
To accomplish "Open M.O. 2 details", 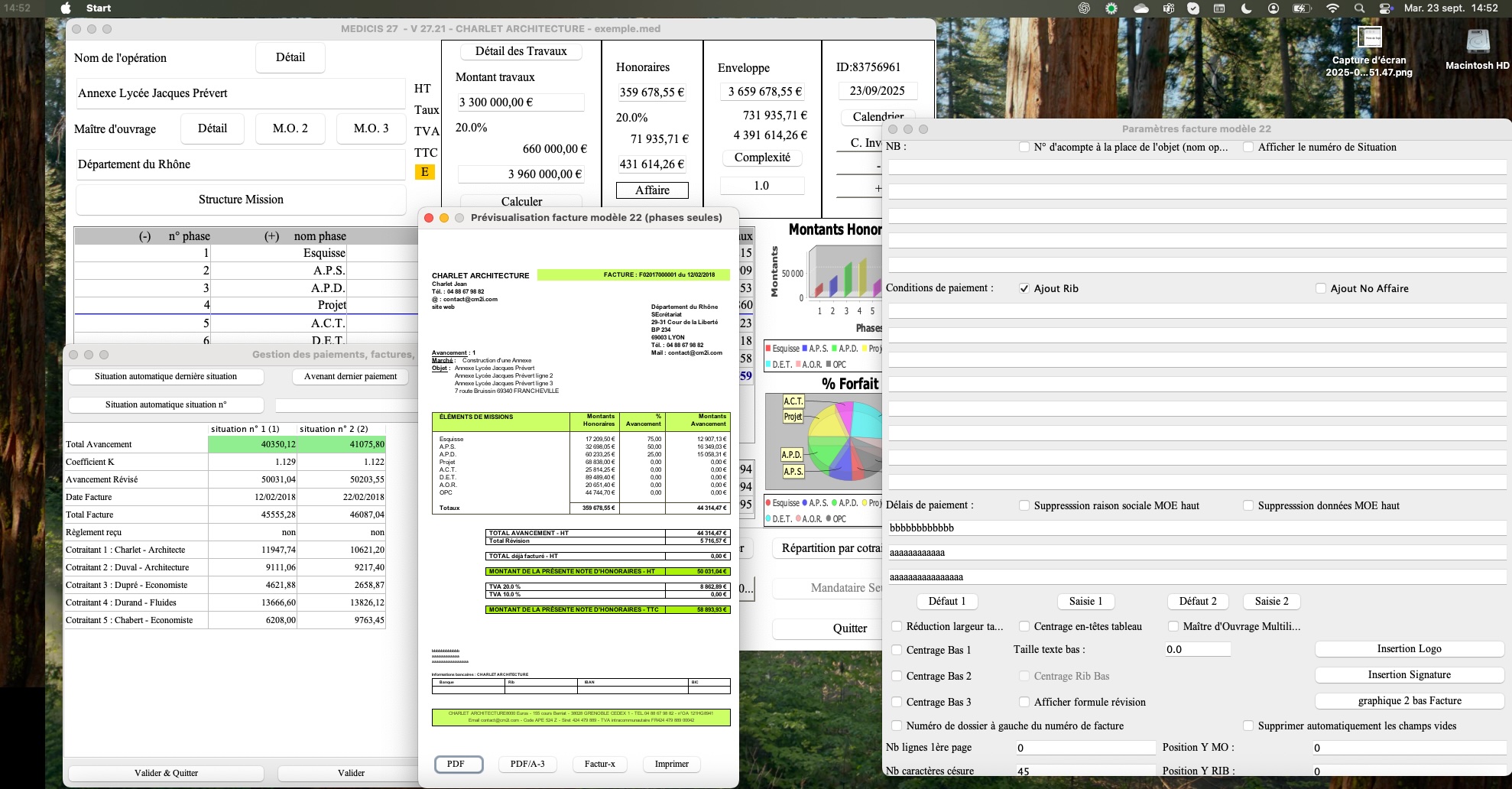I will pyautogui.click(x=290, y=128).
